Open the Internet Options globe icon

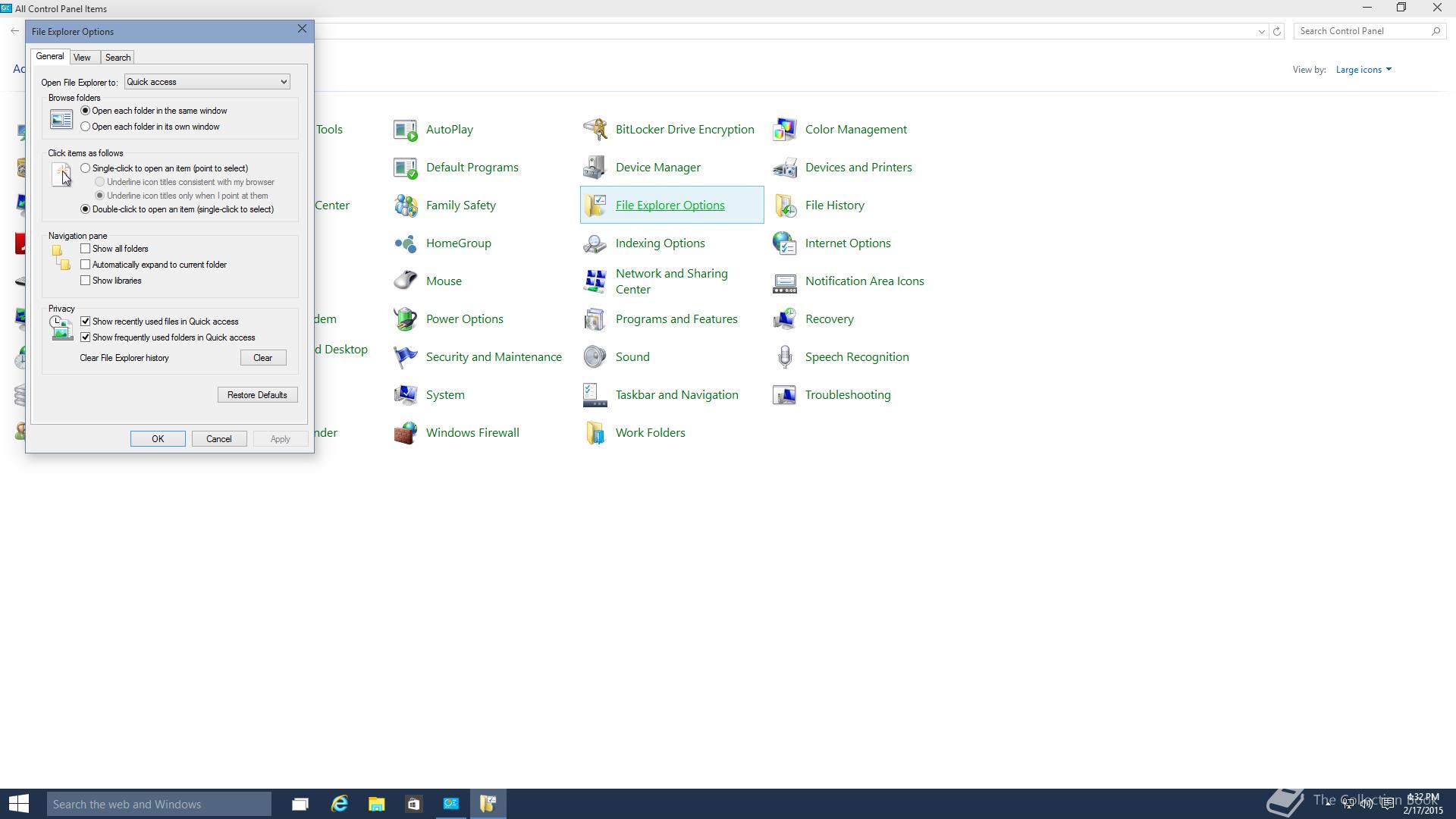point(785,243)
